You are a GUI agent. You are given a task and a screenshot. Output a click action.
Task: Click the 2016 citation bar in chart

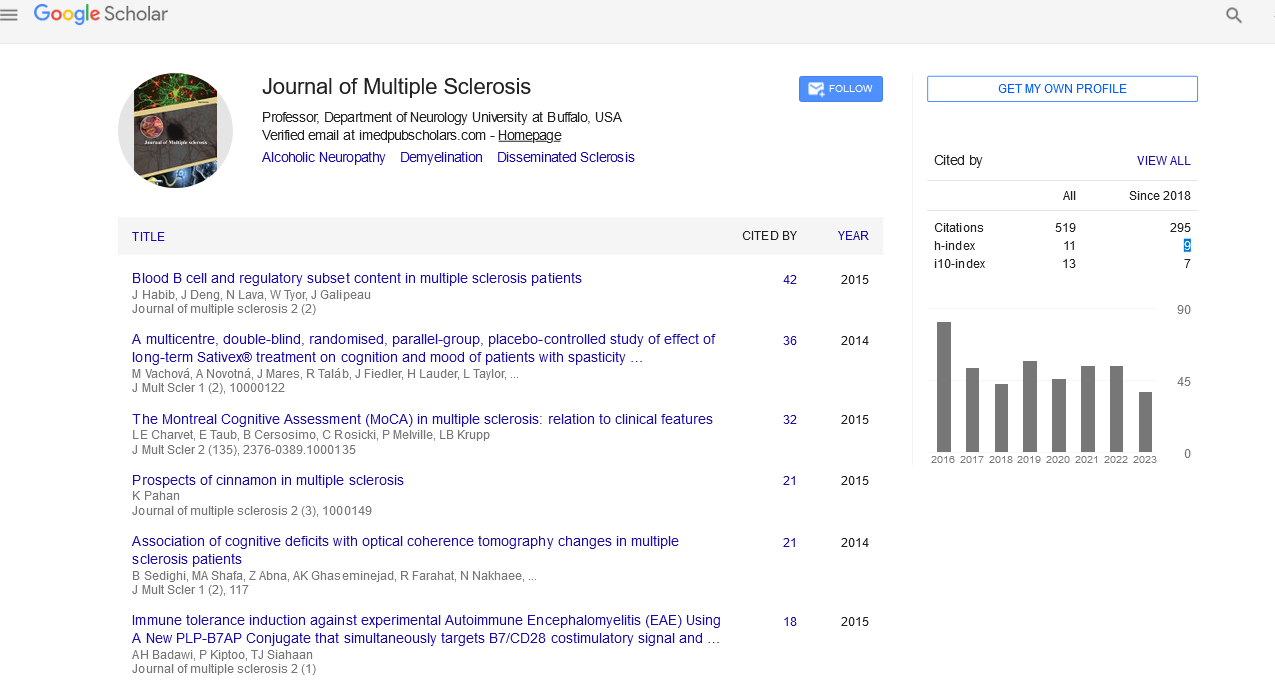pyautogui.click(x=943, y=386)
